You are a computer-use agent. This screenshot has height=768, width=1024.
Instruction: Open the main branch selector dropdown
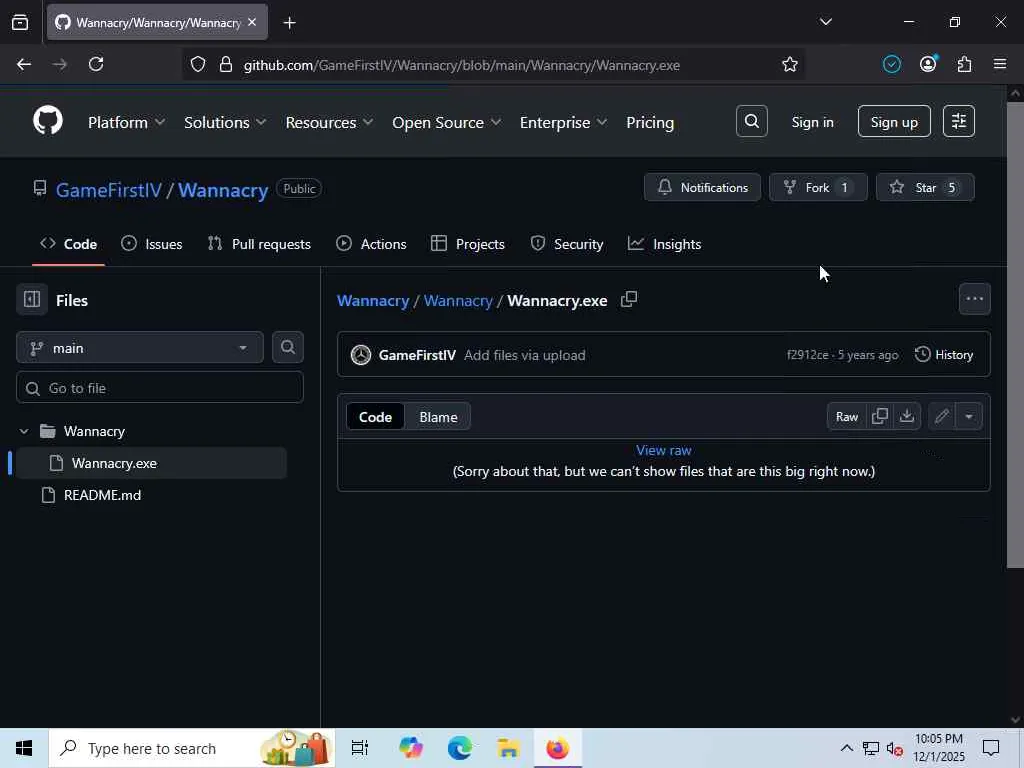(x=140, y=347)
